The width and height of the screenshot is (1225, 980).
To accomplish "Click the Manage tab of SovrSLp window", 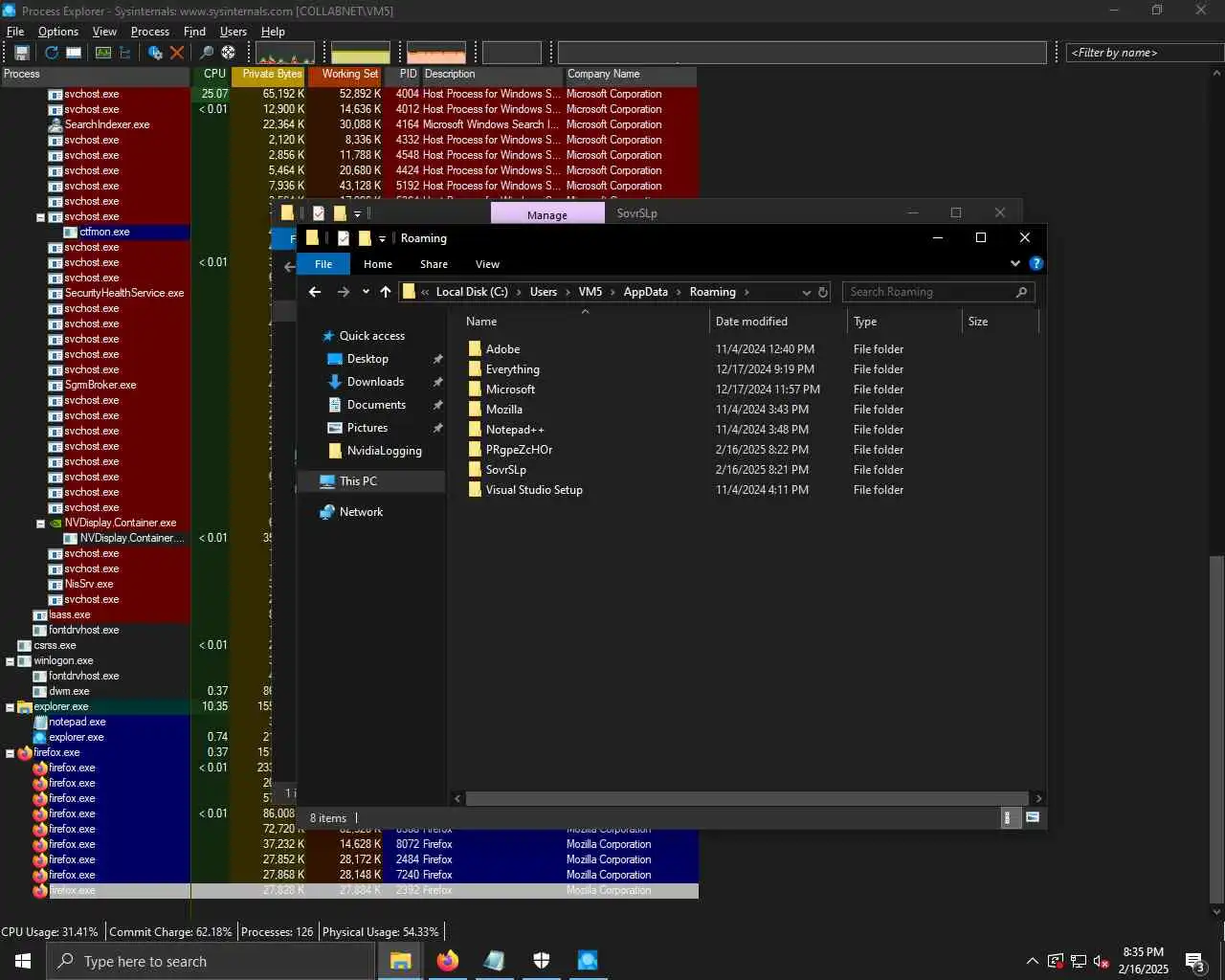I will point(547,214).
